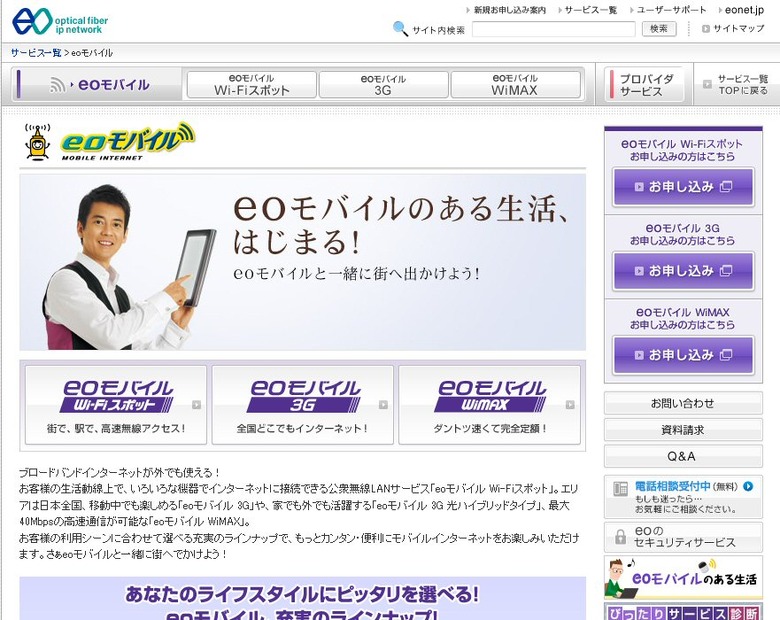Screen dimensions: 780x620
Task: Click arrow icon on the WiMAX card
Action: tap(570, 405)
